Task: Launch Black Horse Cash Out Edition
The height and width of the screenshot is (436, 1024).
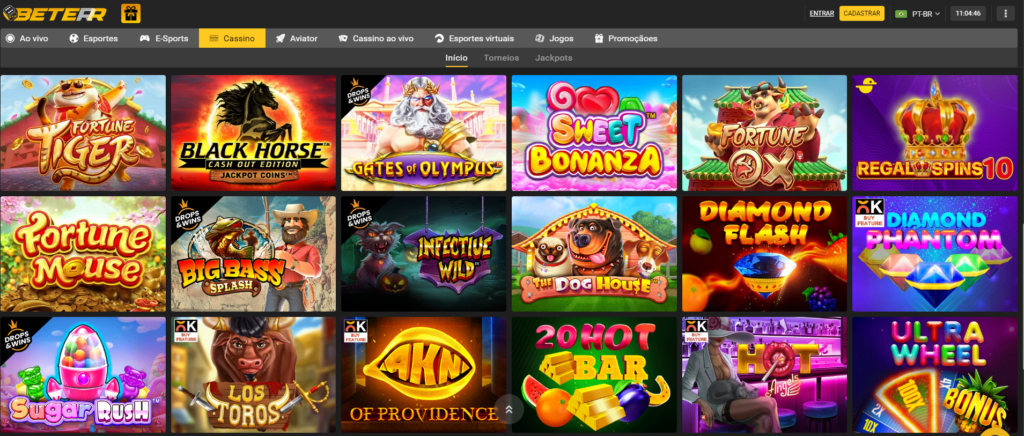Action: (253, 132)
